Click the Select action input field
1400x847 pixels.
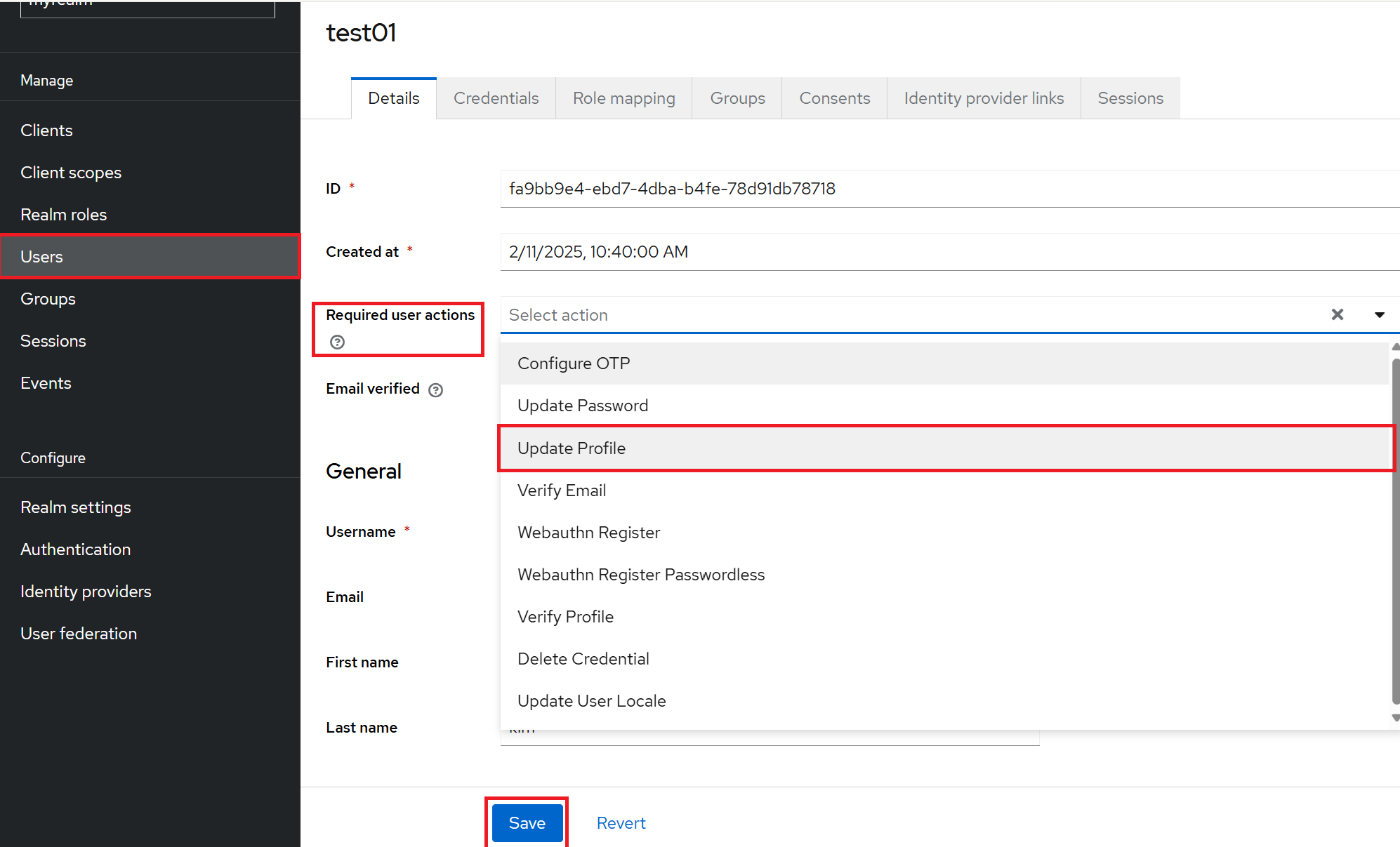point(906,315)
